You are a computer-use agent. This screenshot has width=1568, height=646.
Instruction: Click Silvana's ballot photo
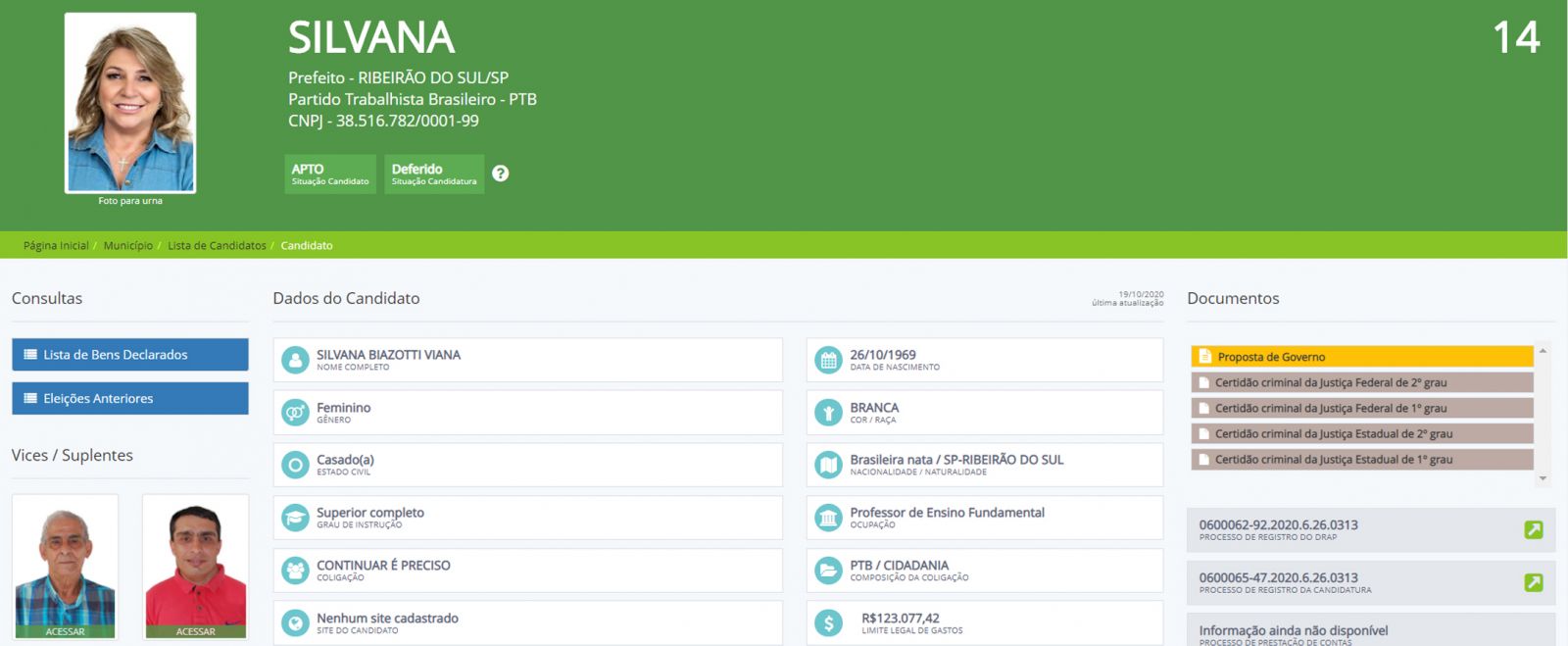130,103
